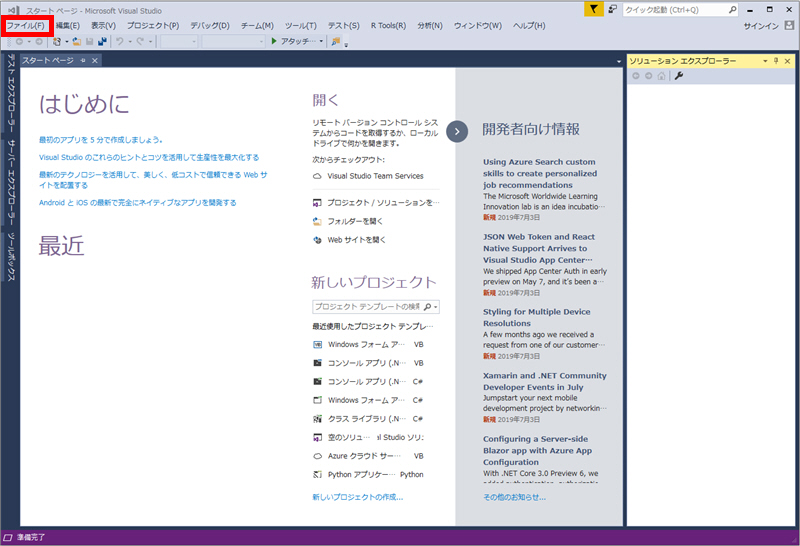
Task: Open Visual Studio Team Services checkout link
Action: pos(375,176)
